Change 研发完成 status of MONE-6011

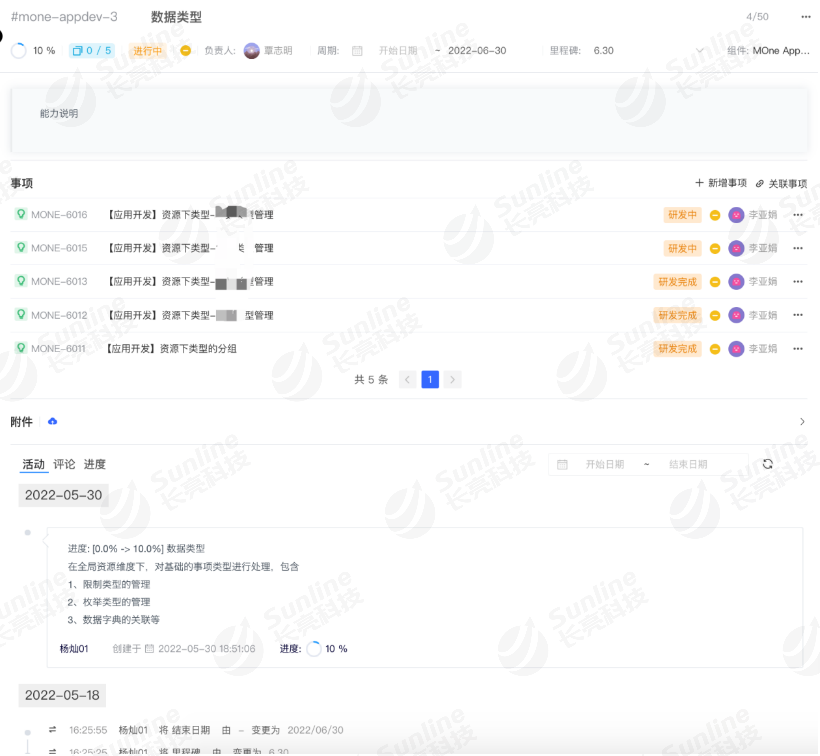[677, 349]
